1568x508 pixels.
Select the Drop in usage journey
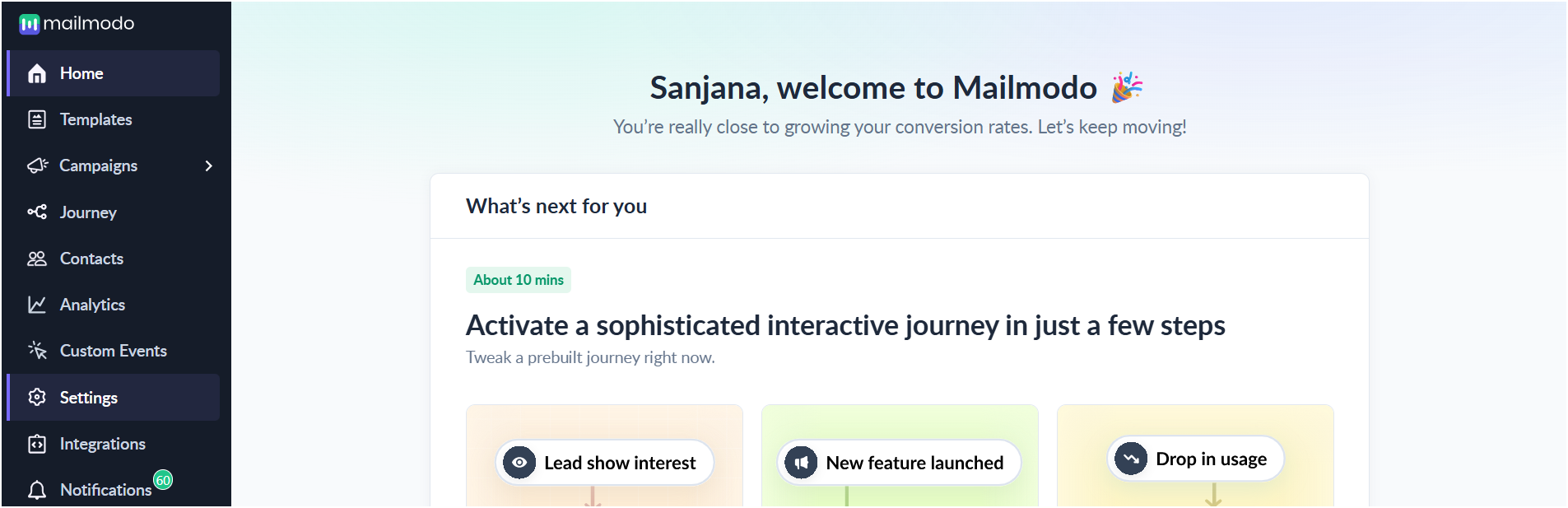pyautogui.click(x=1195, y=459)
